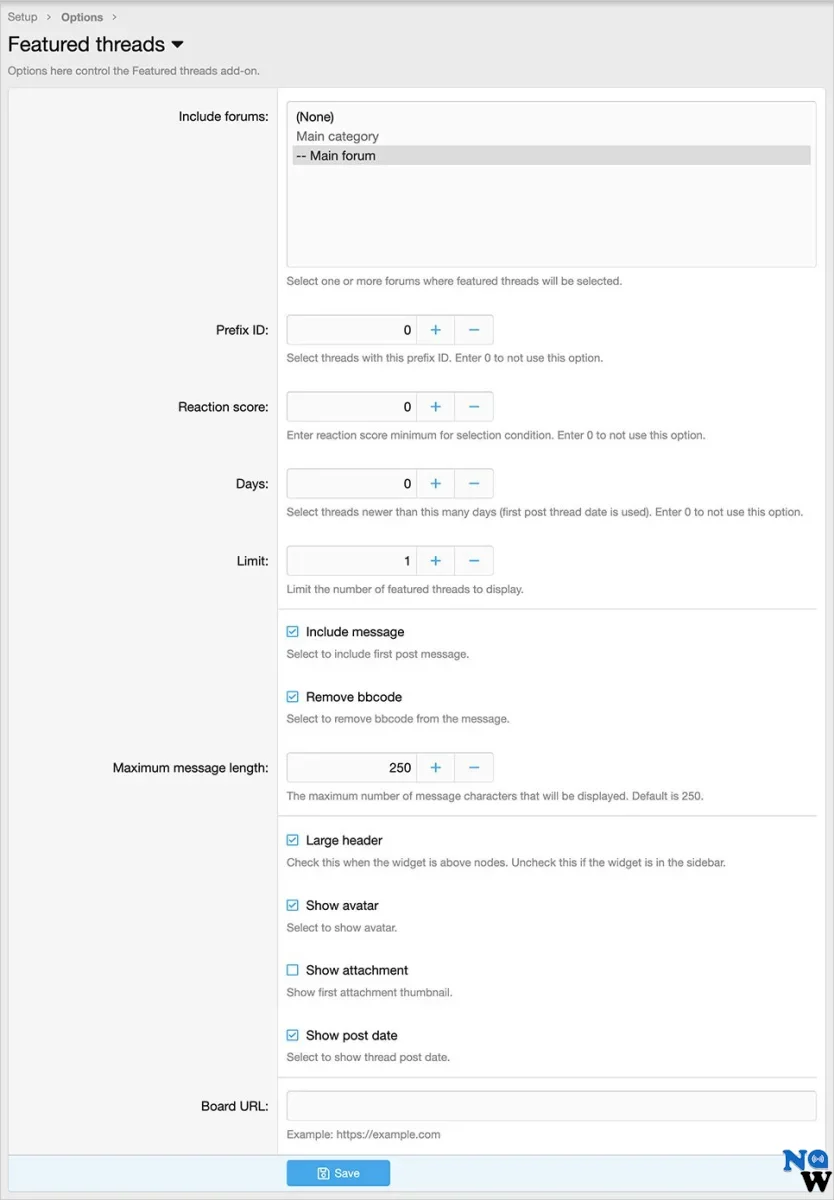Enable the Show attachment checkbox
Viewport: 834px width, 1200px height.
pos(293,970)
